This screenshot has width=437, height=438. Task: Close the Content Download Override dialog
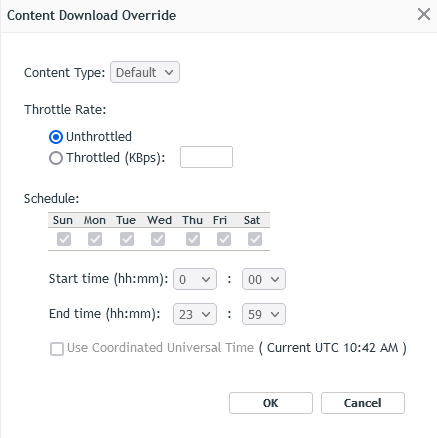pos(424,14)
